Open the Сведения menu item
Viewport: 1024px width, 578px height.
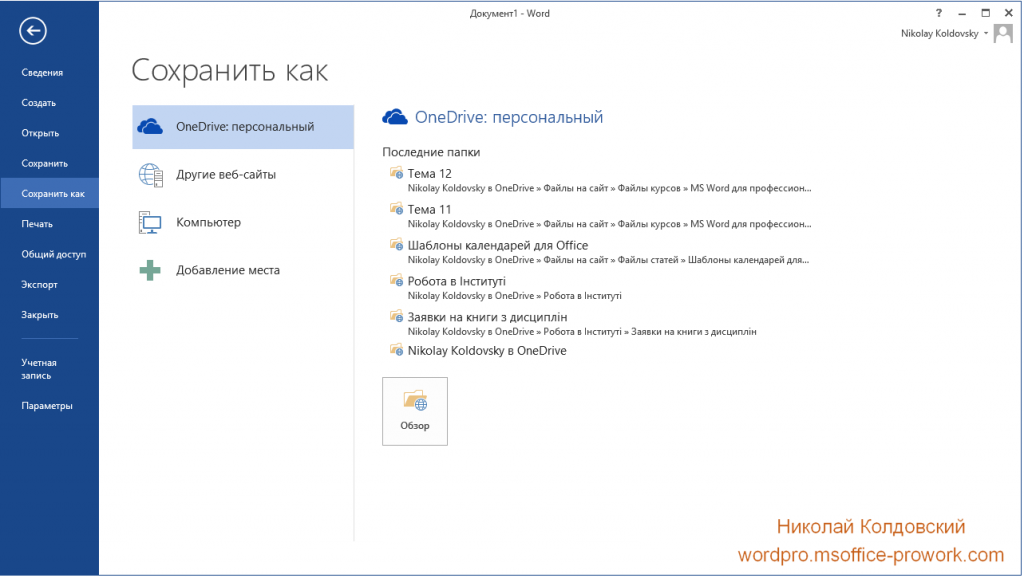point(42,72)
